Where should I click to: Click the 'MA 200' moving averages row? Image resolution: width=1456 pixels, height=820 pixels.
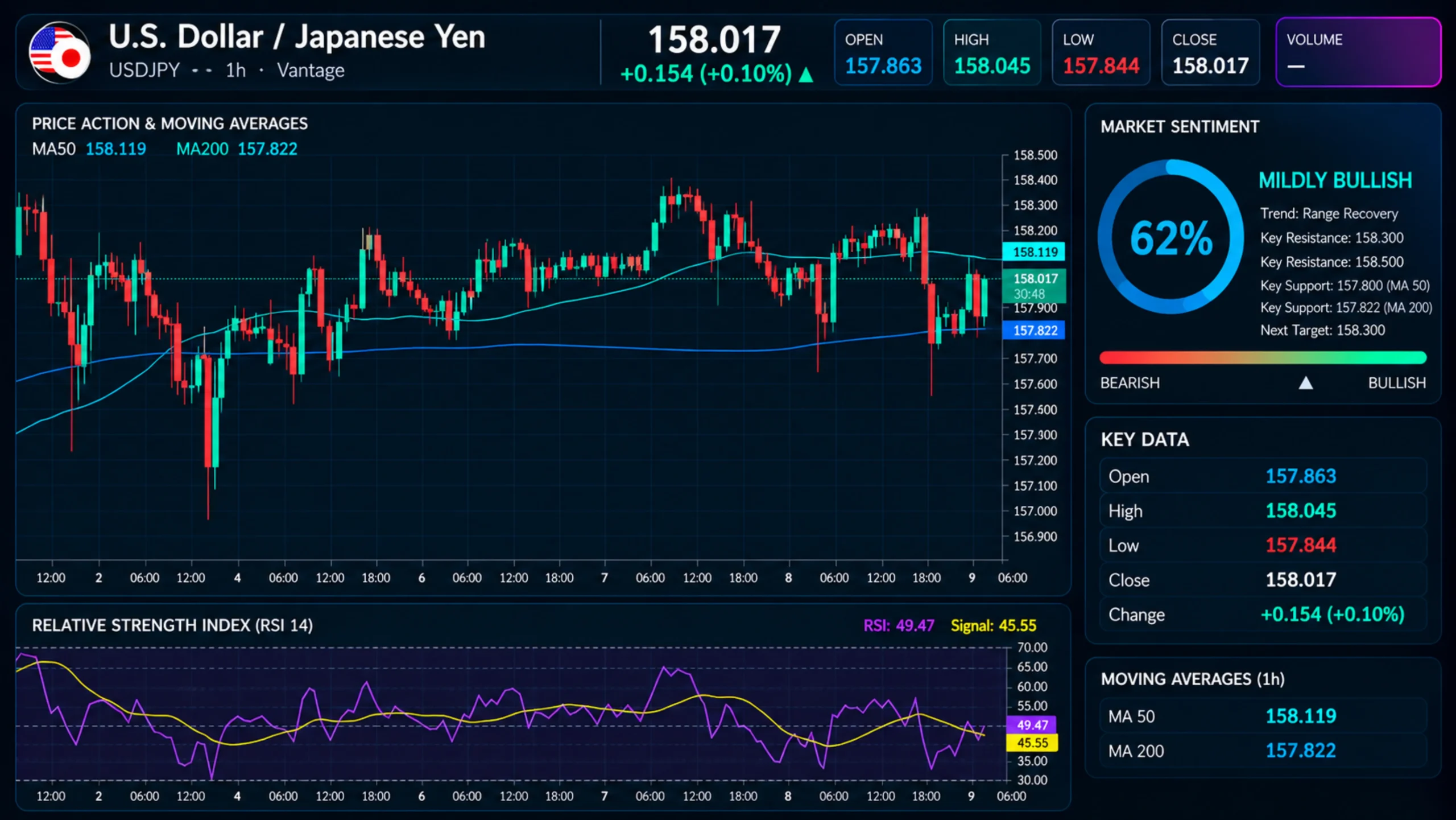click(x=1263, y=751)
